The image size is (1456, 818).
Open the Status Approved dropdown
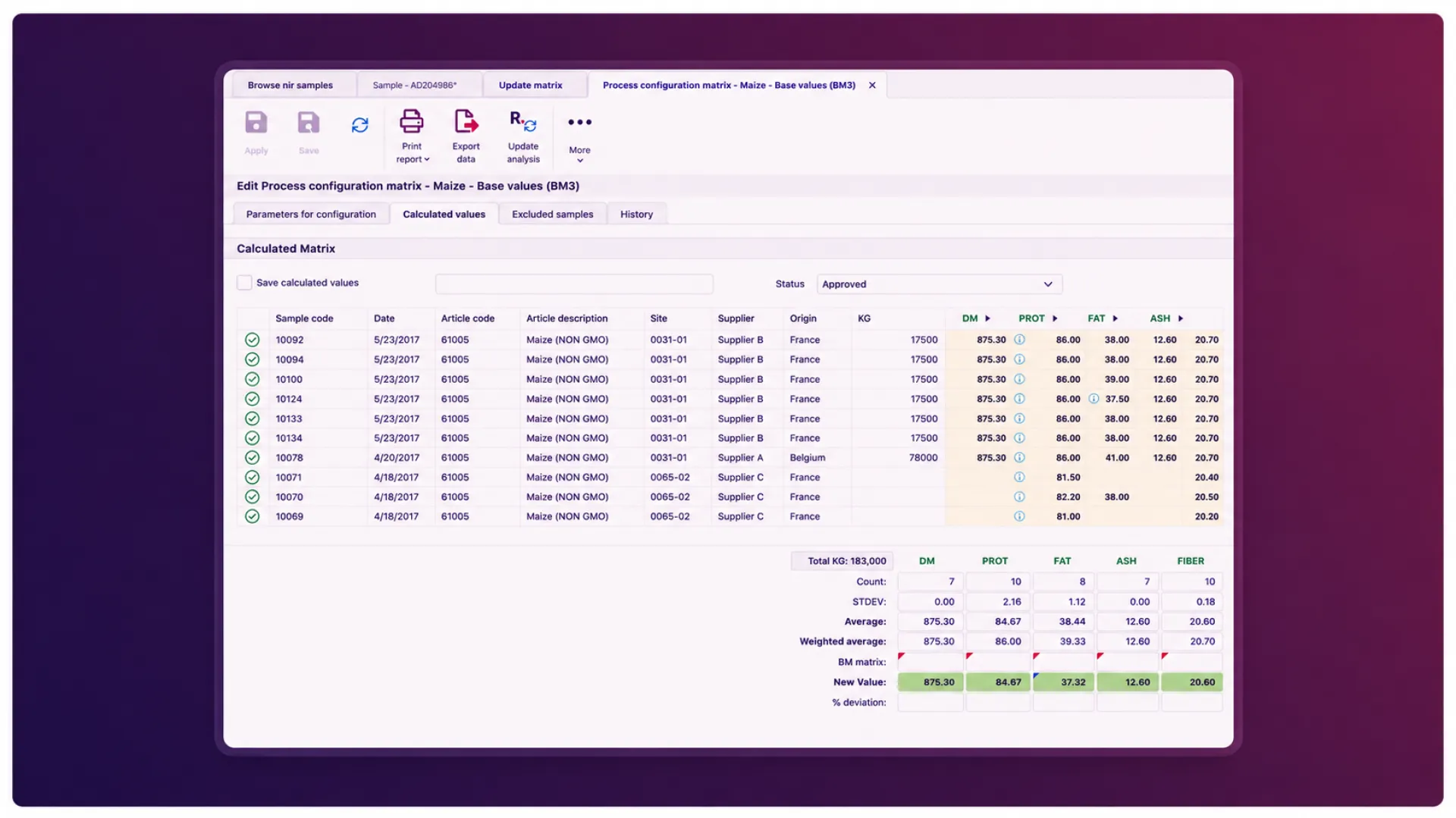pos(939,284)
